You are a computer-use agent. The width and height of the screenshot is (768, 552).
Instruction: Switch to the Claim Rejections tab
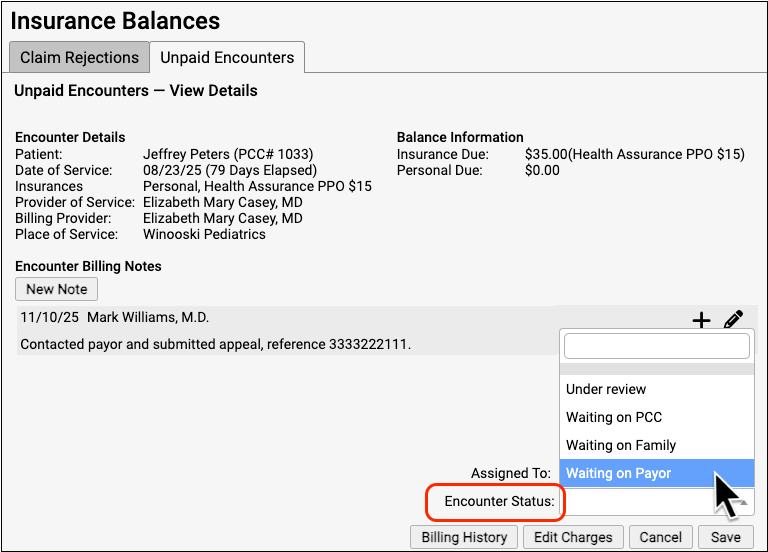[x=79, y=57]
